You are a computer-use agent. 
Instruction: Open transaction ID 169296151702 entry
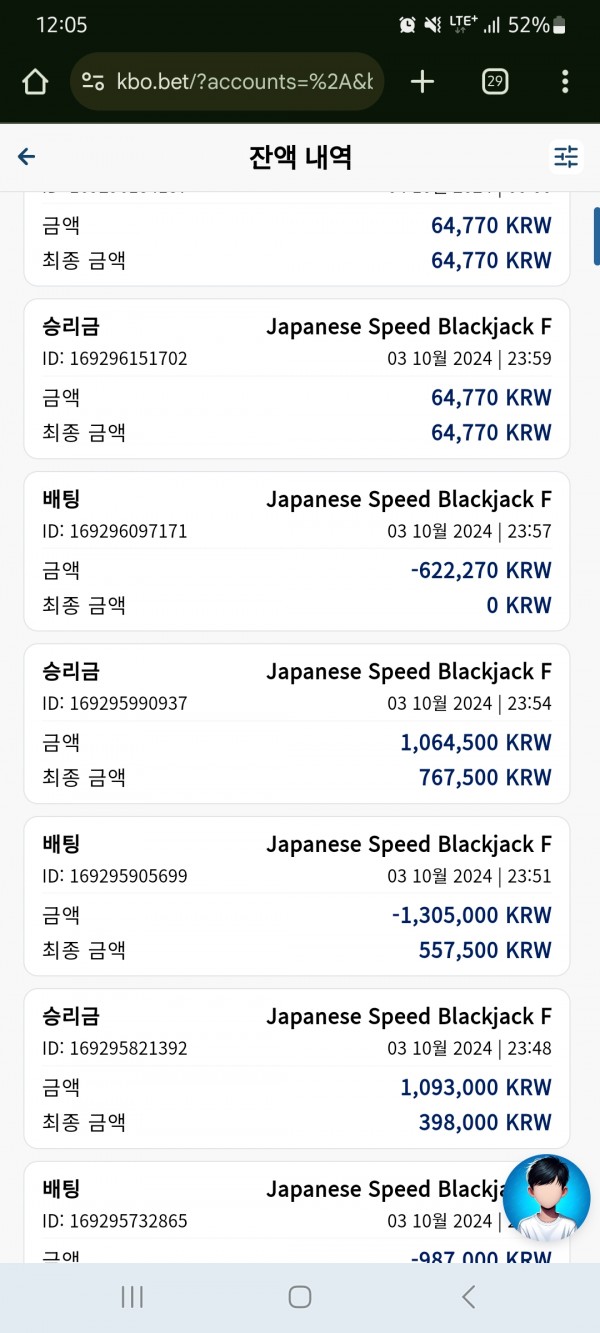[297, 379]
